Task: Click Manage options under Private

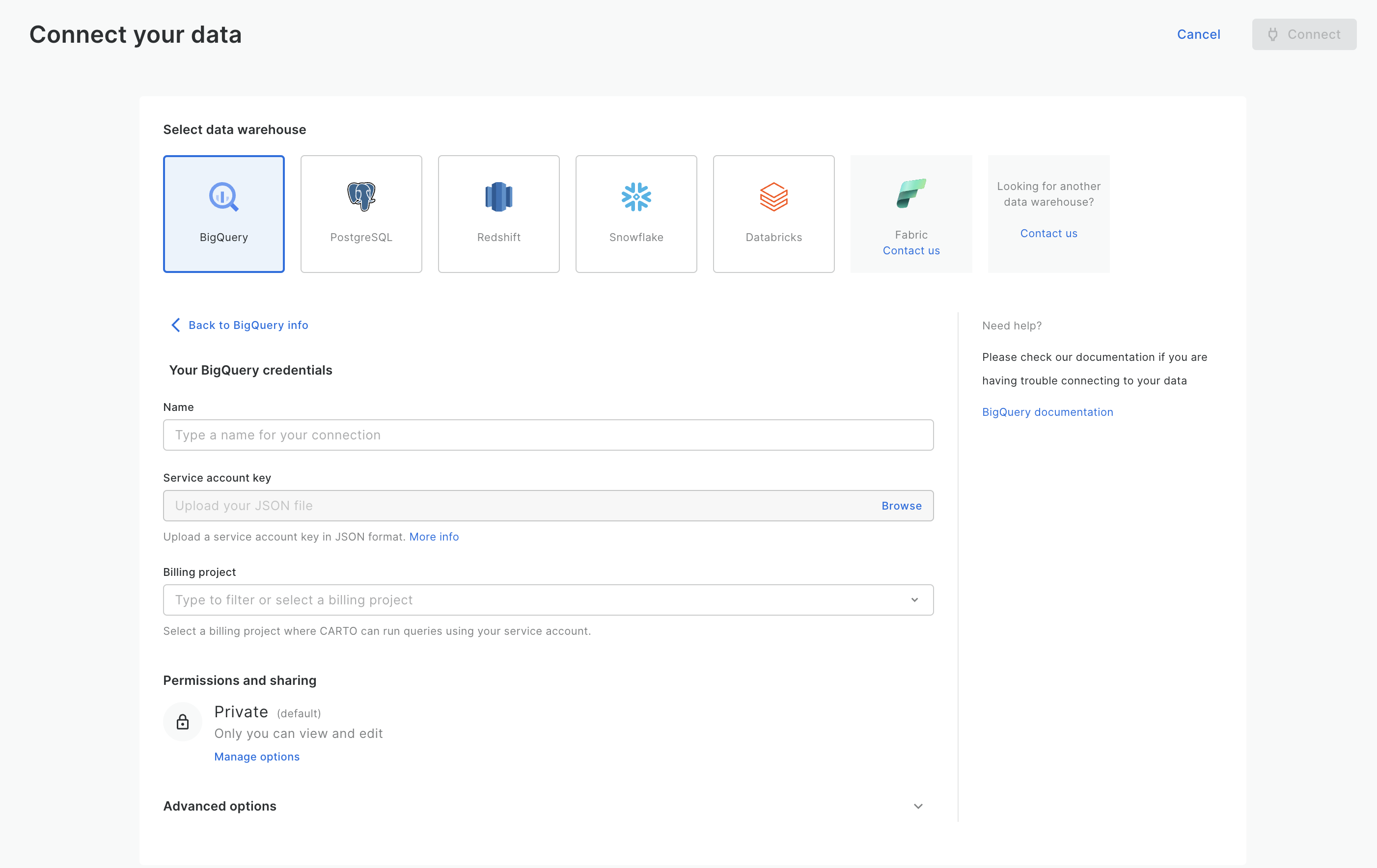Action: pyautogui.click(x=257, y=757)
